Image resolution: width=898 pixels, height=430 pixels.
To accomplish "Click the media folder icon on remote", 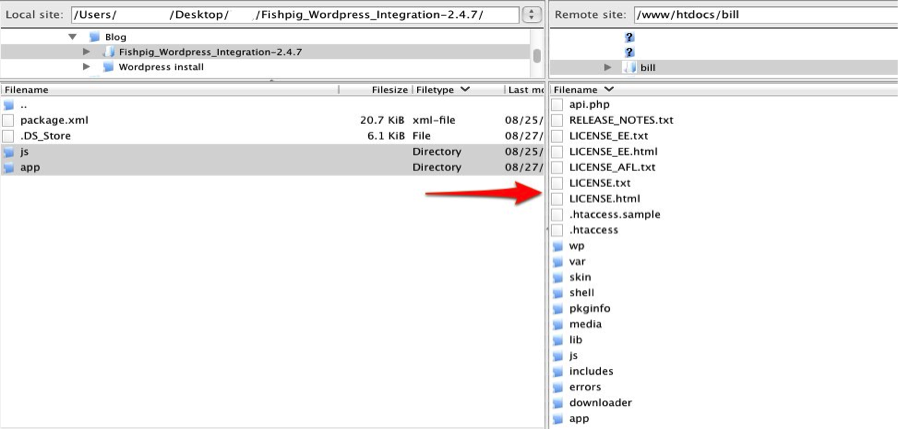I will click(x=558, y=324).
